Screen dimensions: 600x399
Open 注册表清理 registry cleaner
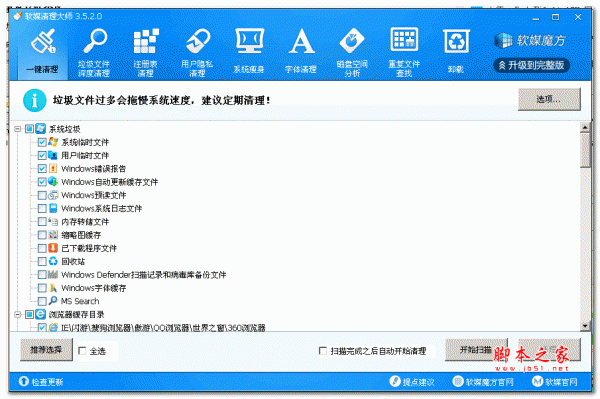pos(145,52)
